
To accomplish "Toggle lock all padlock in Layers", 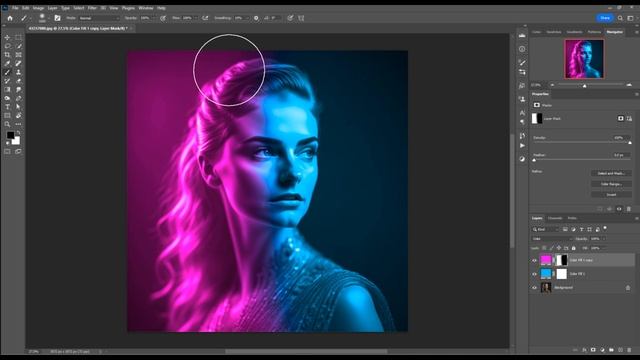I will [x=573, y=248].
